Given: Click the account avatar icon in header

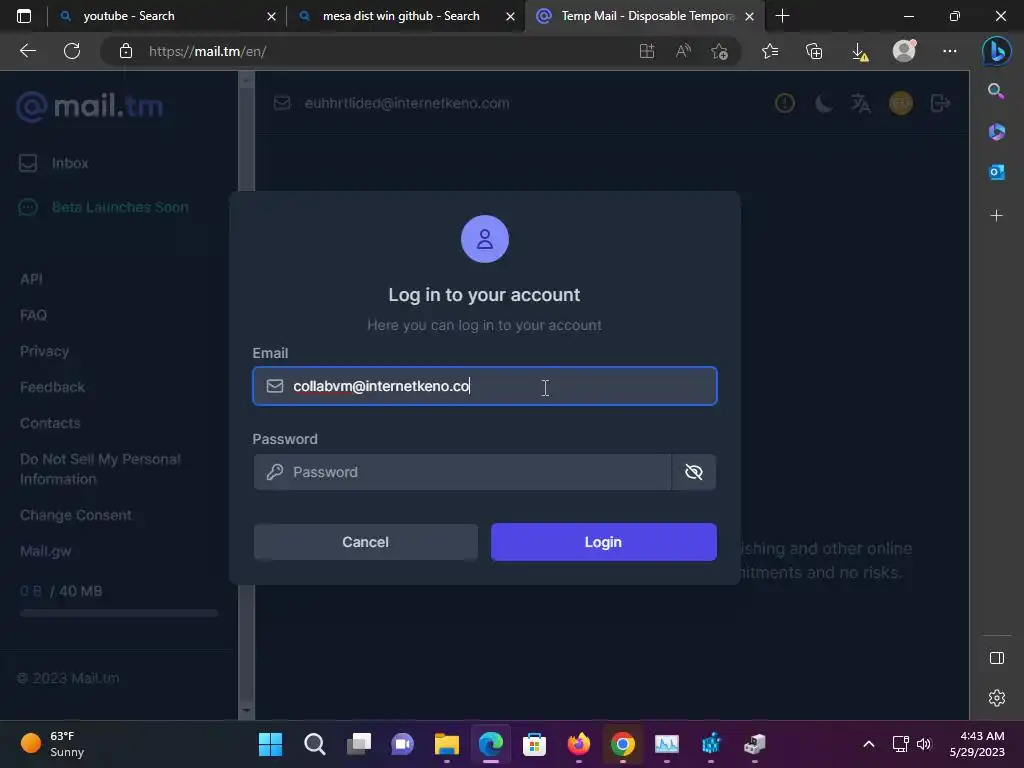Looking at the screenshot, I should [x=901, y=103].
